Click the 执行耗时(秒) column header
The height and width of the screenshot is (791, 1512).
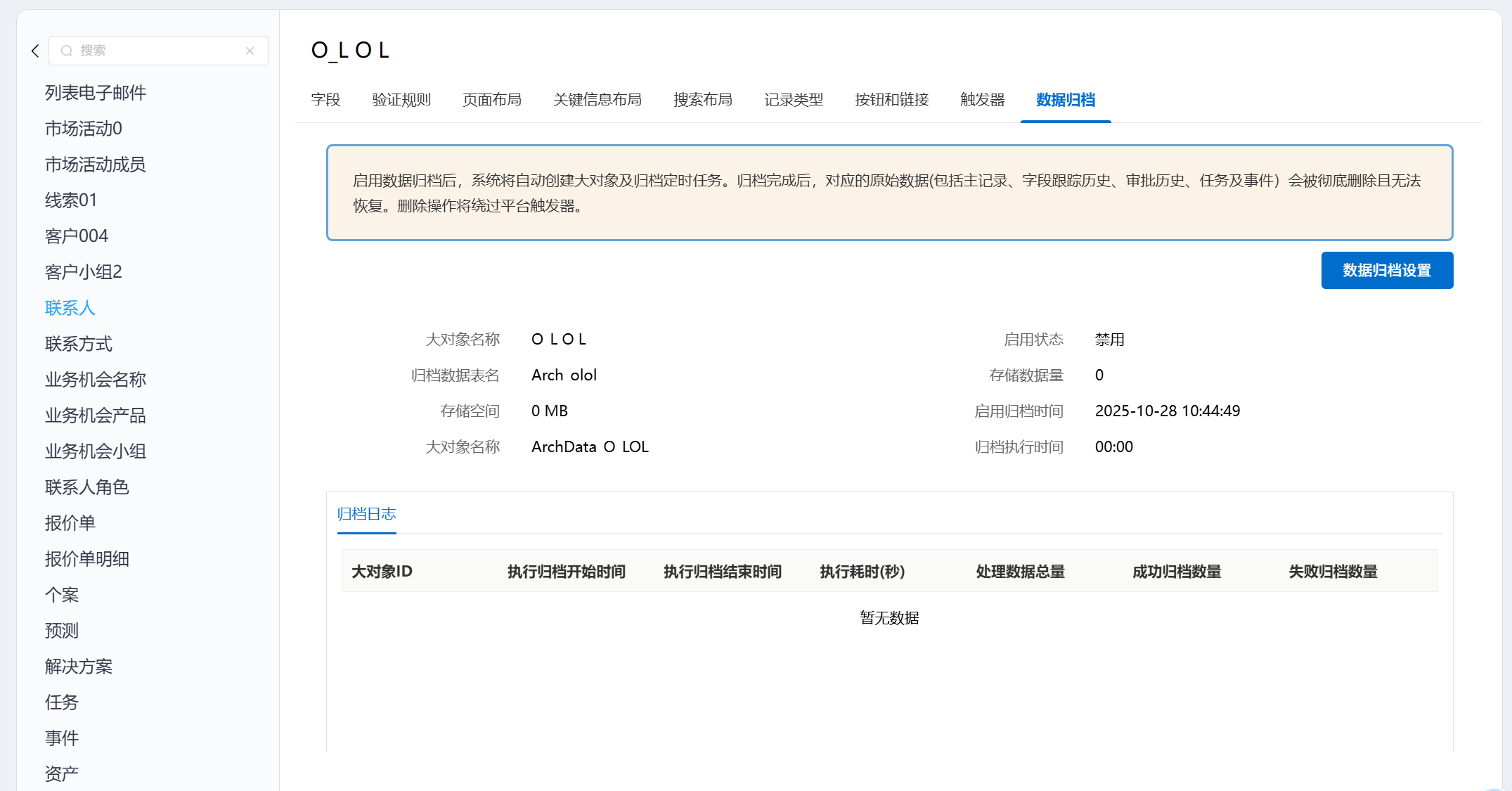862,572
